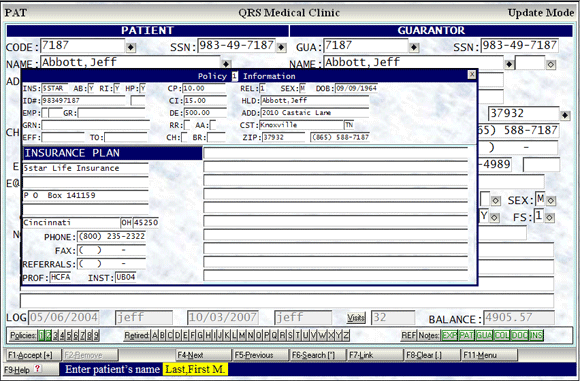Toggle the RR flag box

tap(187, 125)
